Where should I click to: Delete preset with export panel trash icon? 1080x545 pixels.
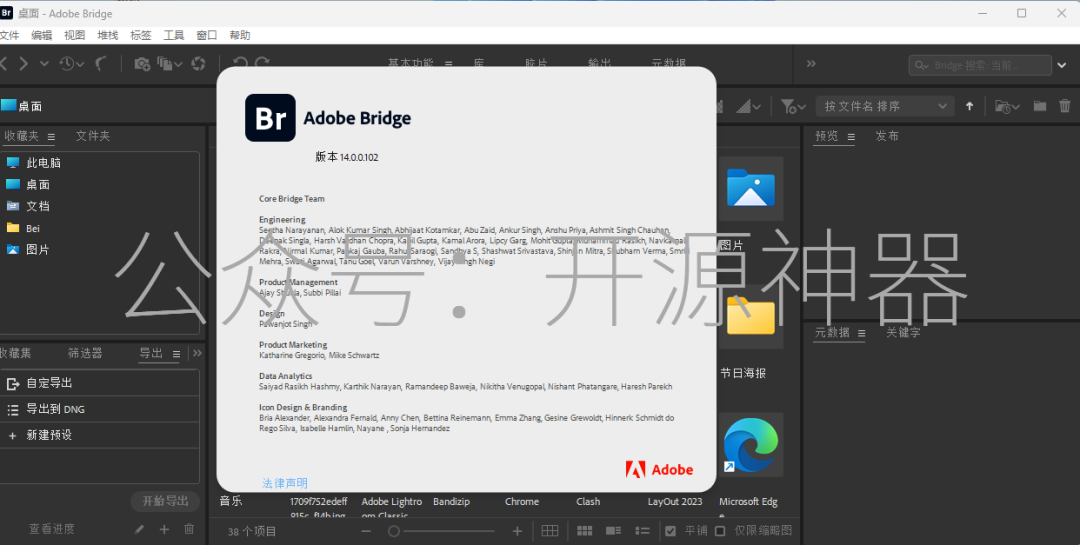pos(189,529)
